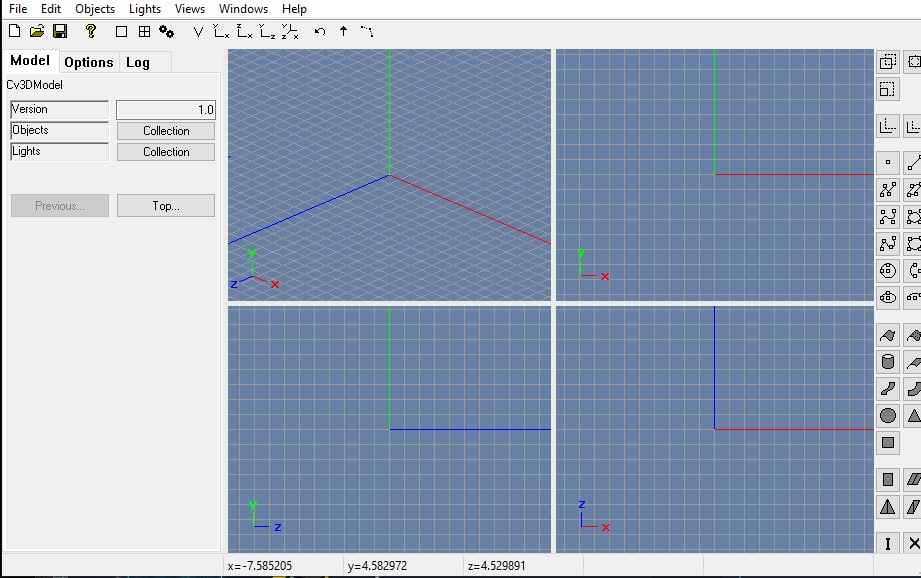Click the dotted curve toolbar icon
The image size is (921, 578).
[x=367, y=31]
